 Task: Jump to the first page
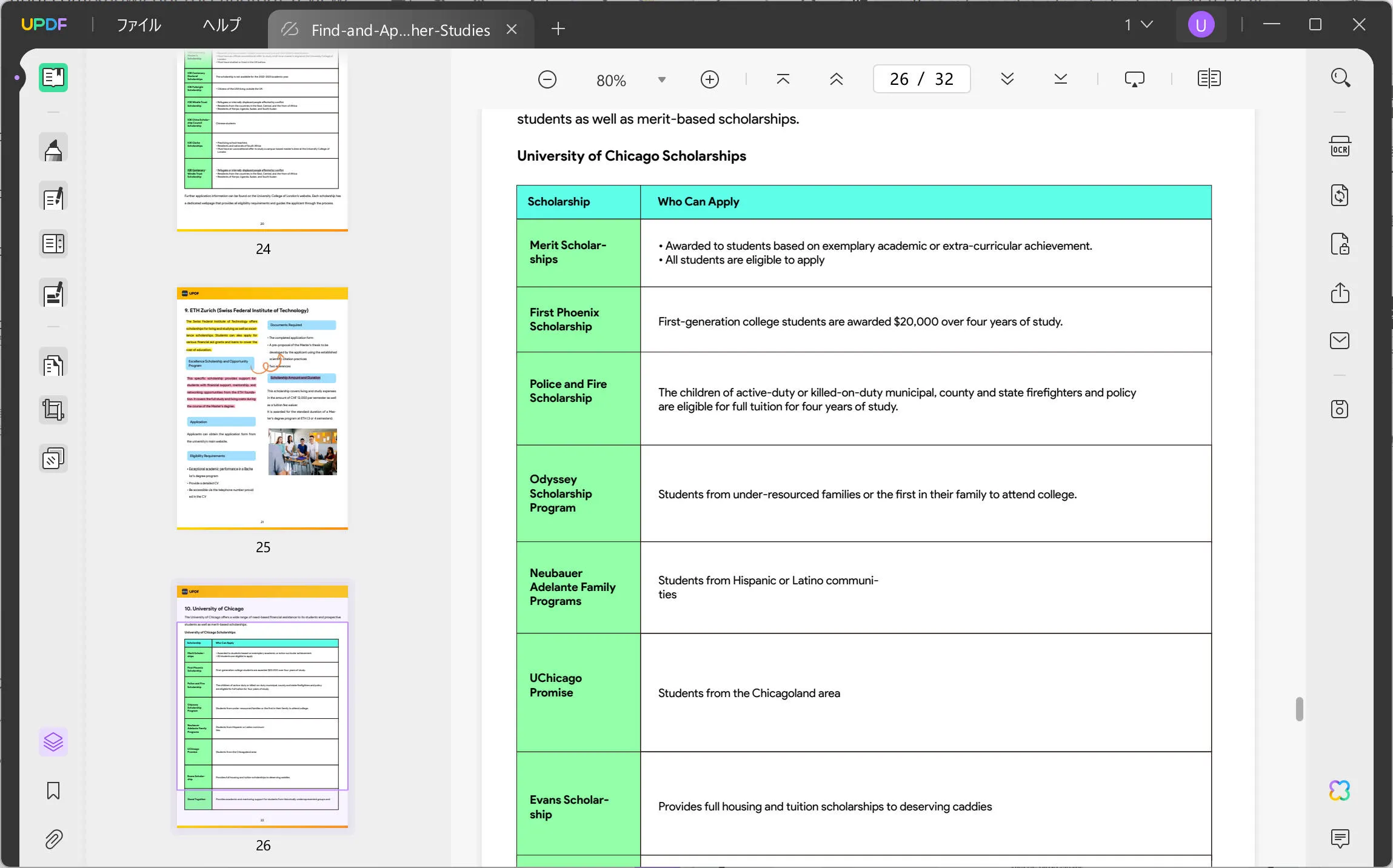pyautogui.click(x=783, y=79)
